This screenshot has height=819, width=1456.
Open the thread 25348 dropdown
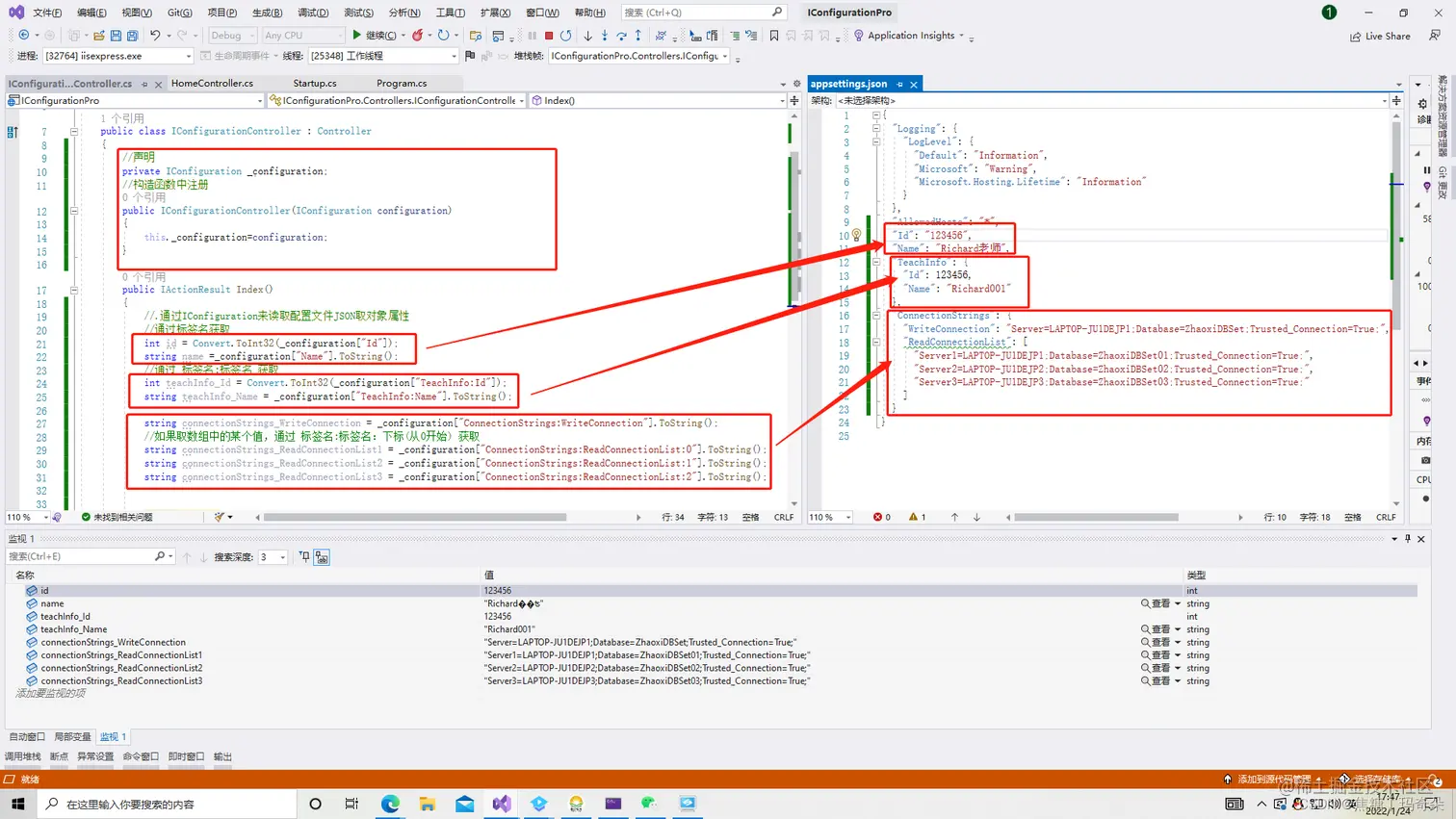pyautogui.click(x=383, y=56)
